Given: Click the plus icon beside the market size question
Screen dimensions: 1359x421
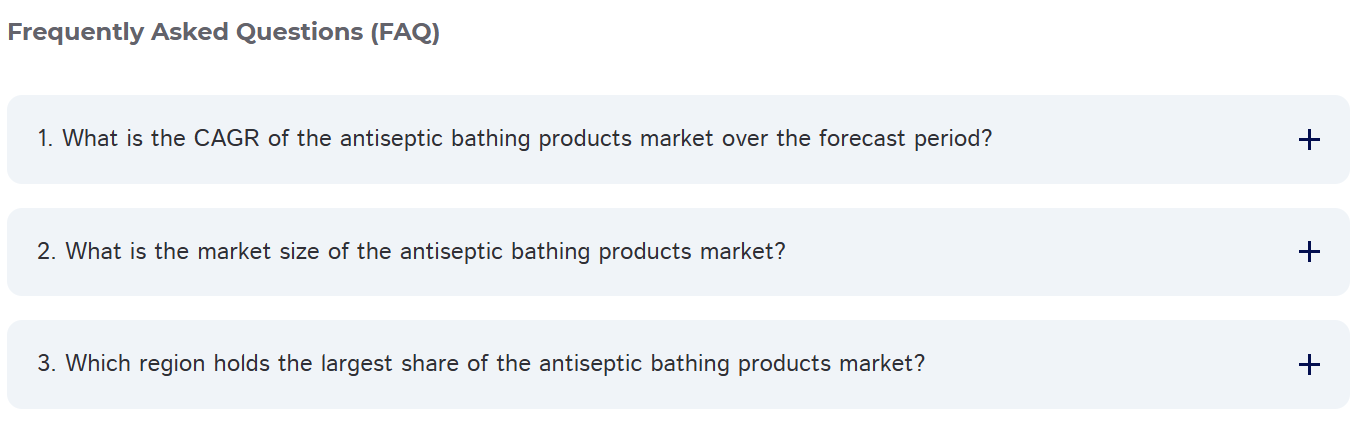Looking at the screenshot, I should click(1308, 252).
